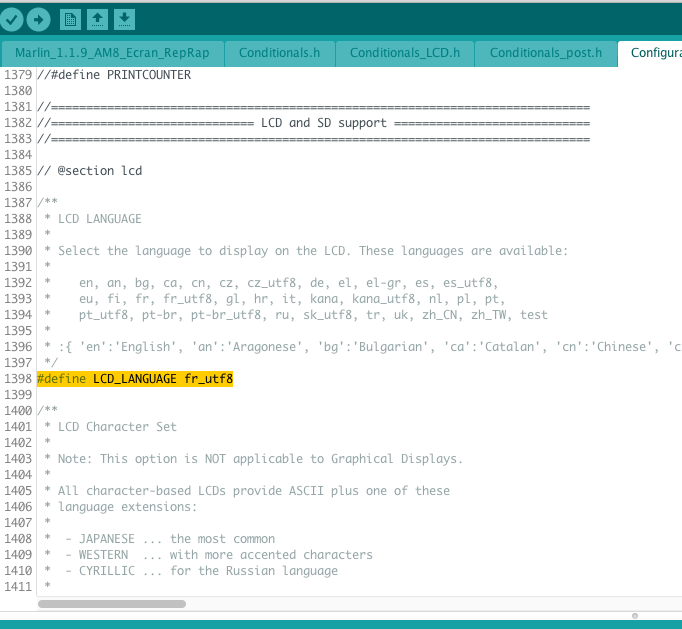The width and height of the screenshot is (682, 629).
Task: Open the Conditionals_LCD.h tab
Action: (x=405, y=53)
